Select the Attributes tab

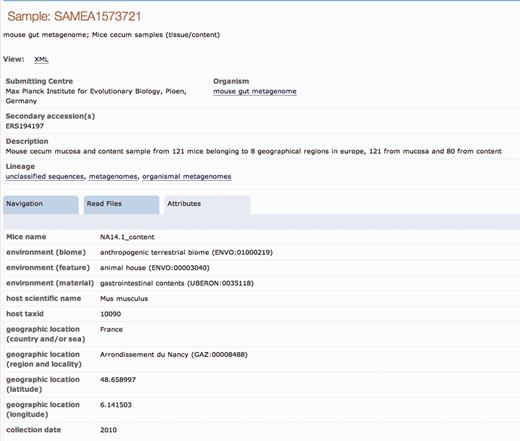coord(207,204)
